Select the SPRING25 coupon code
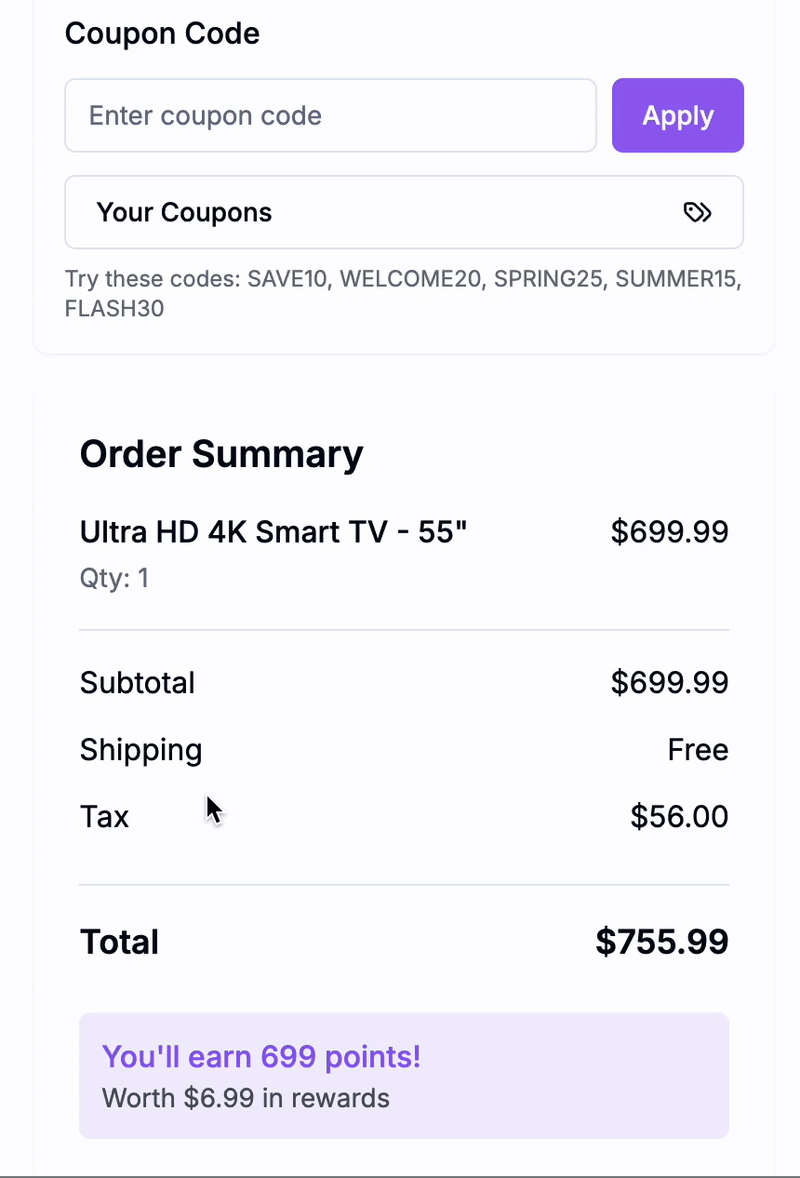Image resolution: width=800 pixels, height=1178 pixels. [547, 279]
